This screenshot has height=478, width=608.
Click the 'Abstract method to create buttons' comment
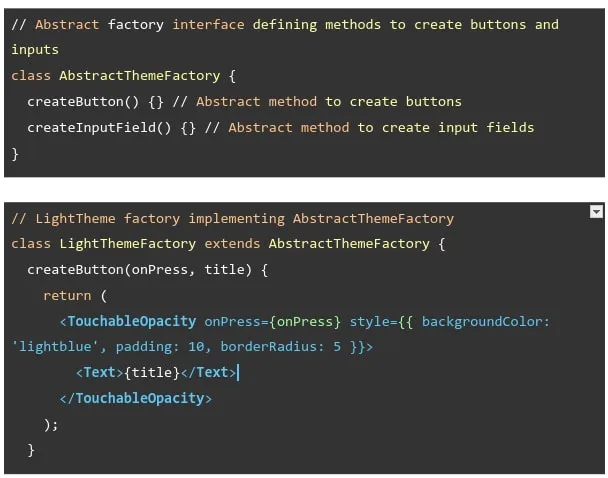click(328, 101)
